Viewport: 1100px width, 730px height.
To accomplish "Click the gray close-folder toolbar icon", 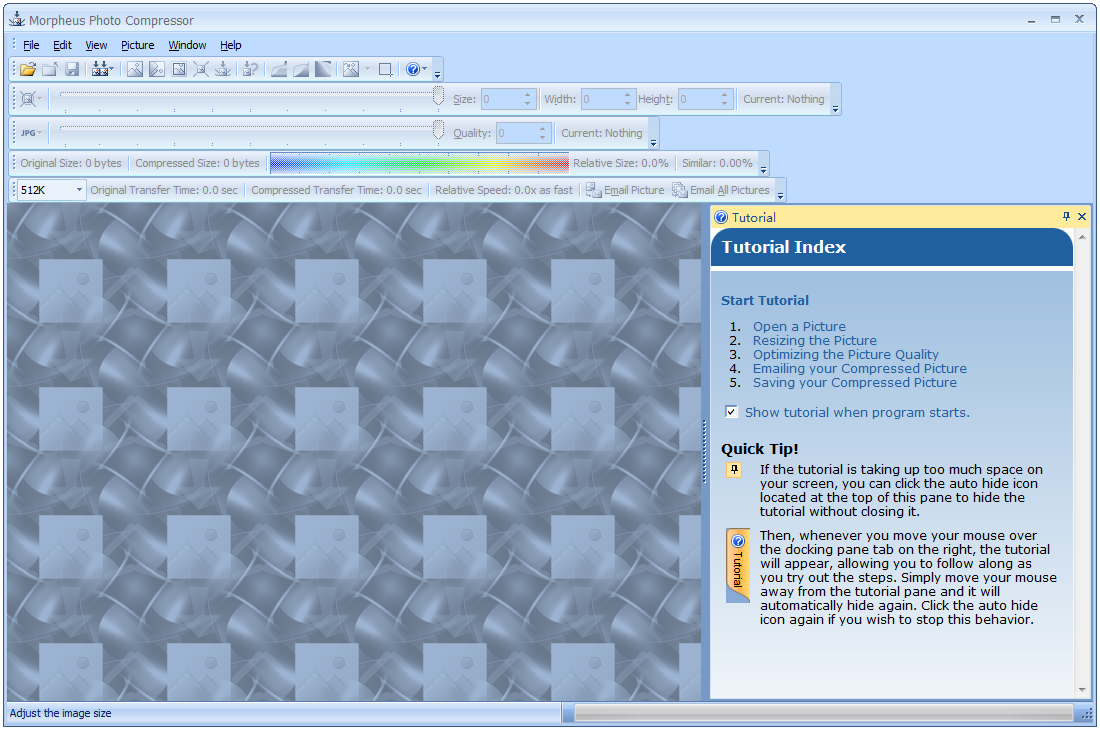I will click(50, 69).
